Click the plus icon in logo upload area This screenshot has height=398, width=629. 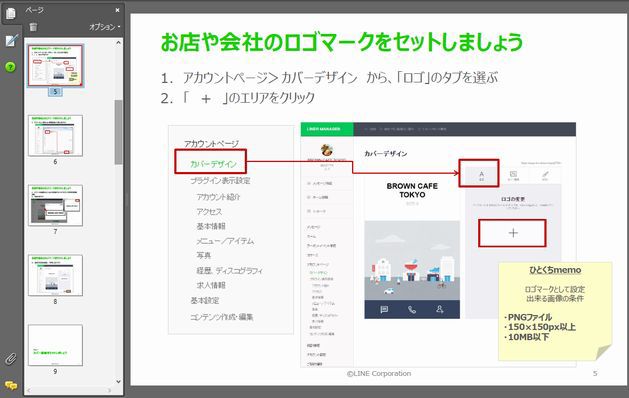(513, 233)
